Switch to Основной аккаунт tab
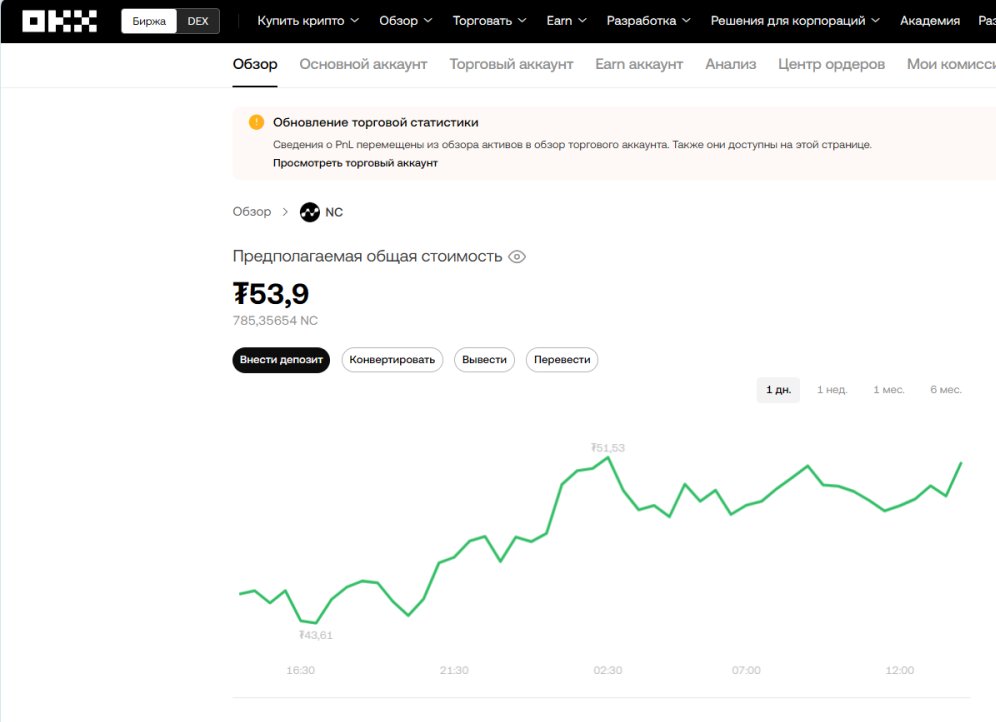The width and height of the screenshot is (996, 722). coord(363,64)
